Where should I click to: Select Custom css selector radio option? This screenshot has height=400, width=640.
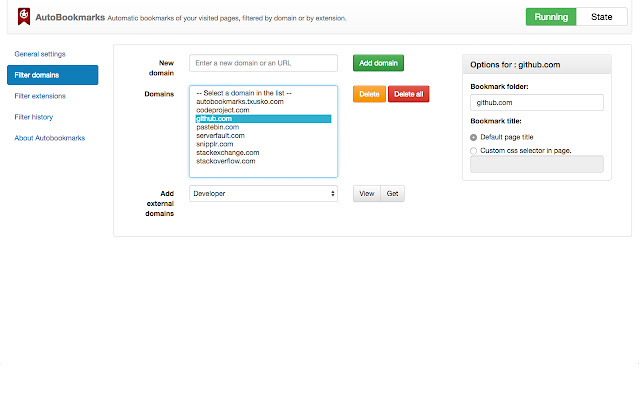[x=473, y=151]
